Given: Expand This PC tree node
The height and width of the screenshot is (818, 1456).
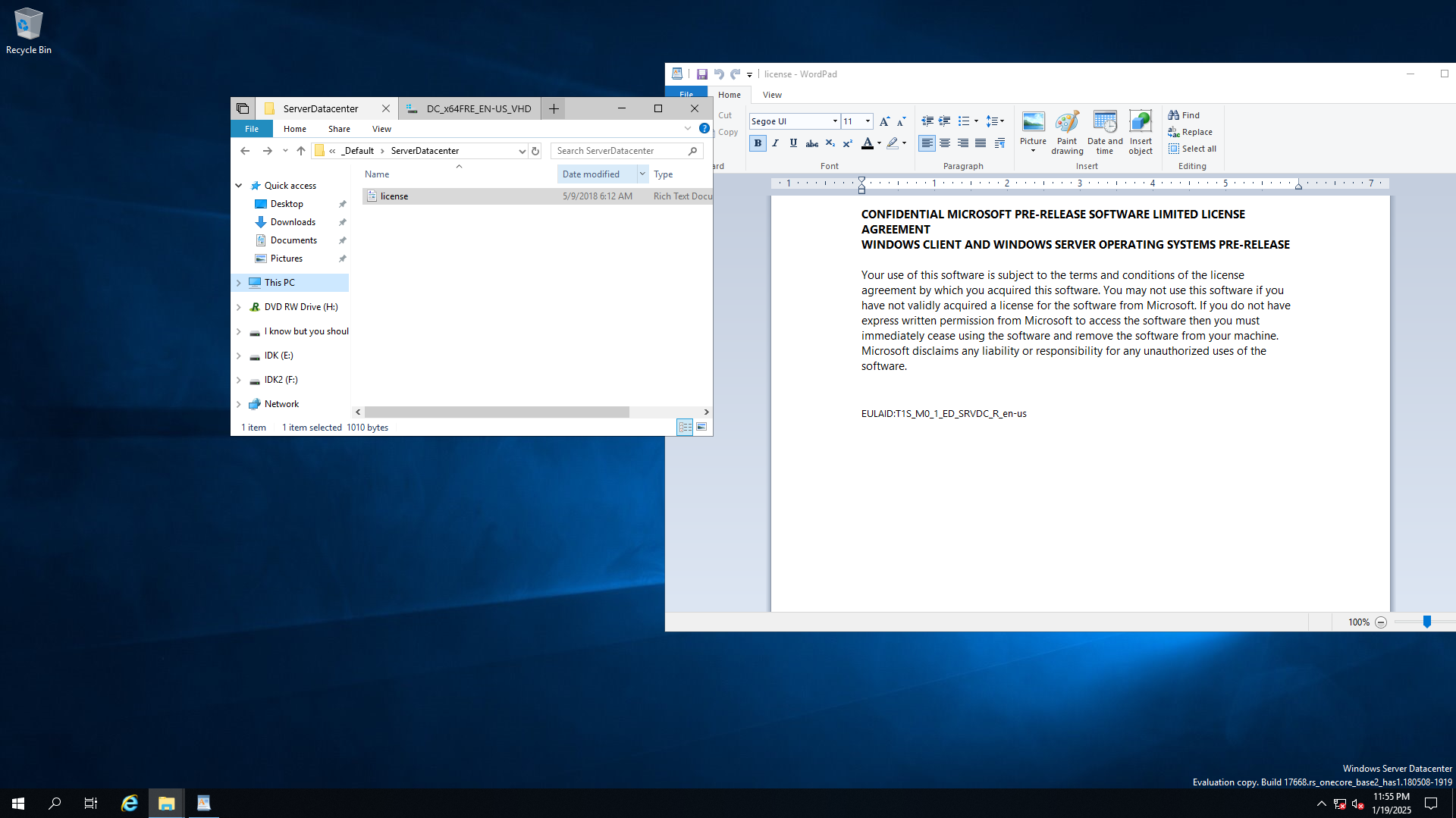Looking at the screenshot, I should coord(239,283).
